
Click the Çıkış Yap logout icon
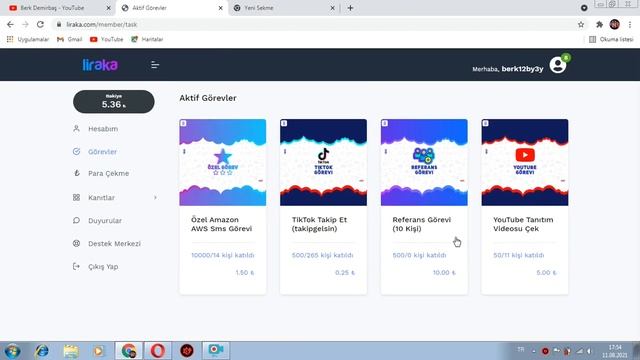tap(76, 267)
